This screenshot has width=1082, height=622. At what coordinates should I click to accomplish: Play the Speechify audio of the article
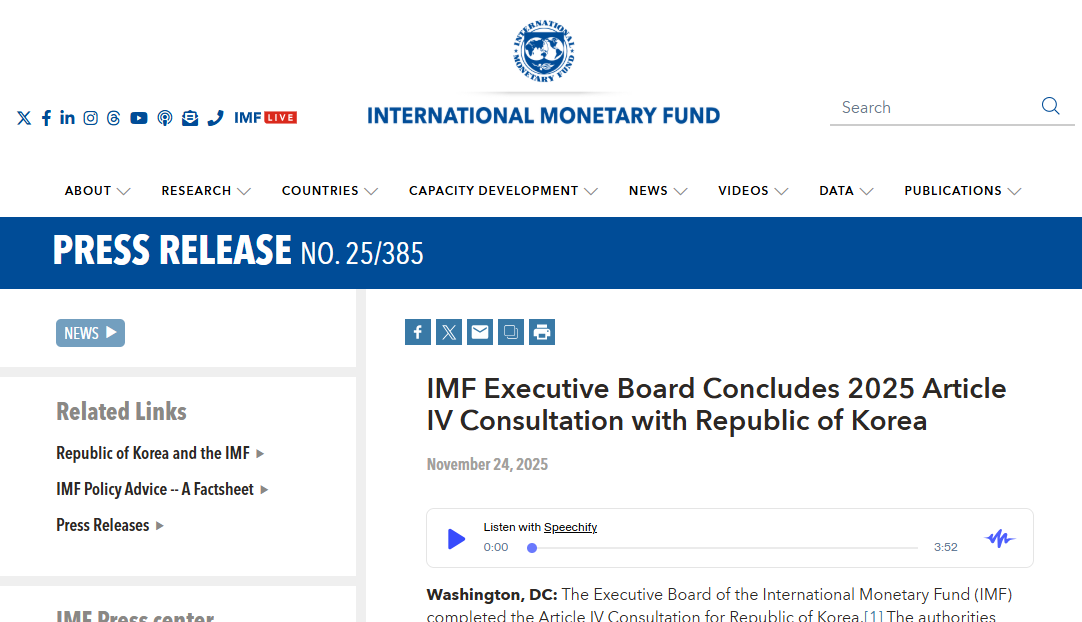click(x=456, y=539)
